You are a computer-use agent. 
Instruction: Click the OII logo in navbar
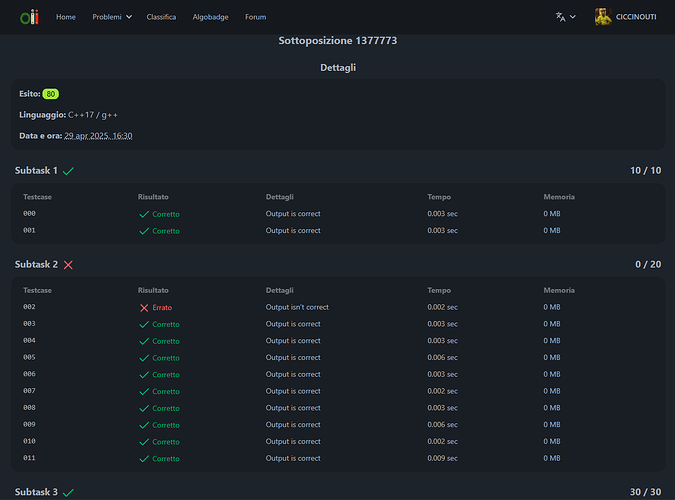point(29,17)
